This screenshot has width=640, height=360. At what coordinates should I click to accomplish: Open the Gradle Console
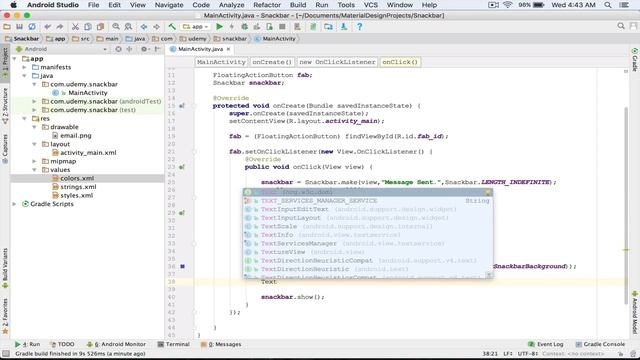tap(600, 344)
